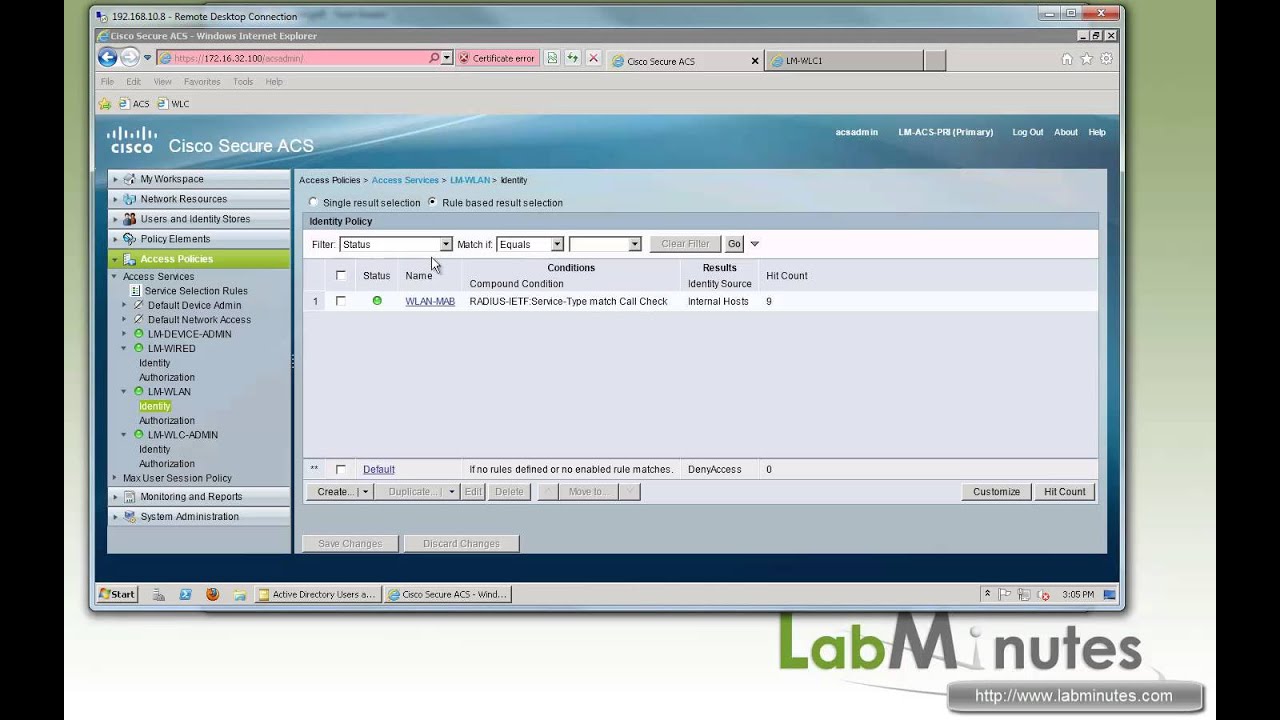1280x720 pixels.
Task: Open the Filter Status dropdown
Action: 396,244
